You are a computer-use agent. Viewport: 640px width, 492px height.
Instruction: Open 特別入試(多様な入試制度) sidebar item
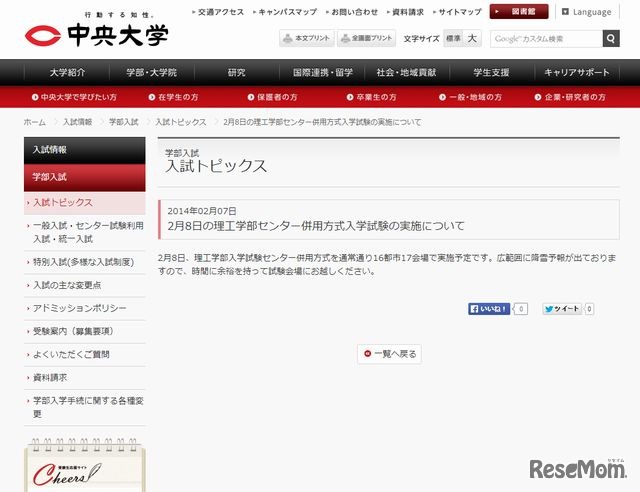[x=84, y=262]
